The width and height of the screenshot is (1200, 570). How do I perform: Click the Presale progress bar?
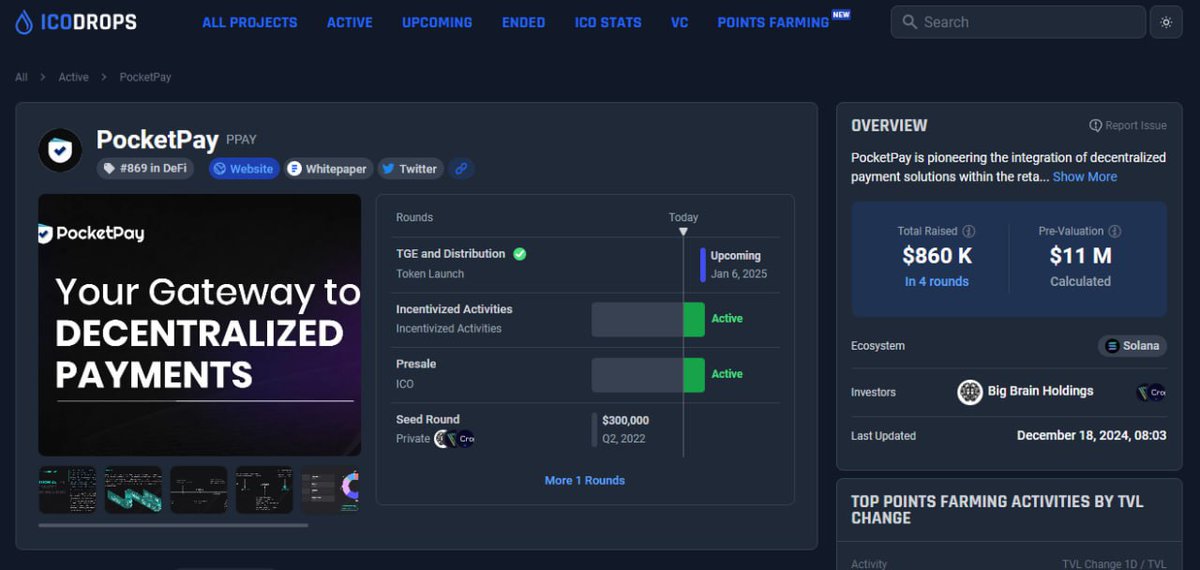click(x=648, y=375)
